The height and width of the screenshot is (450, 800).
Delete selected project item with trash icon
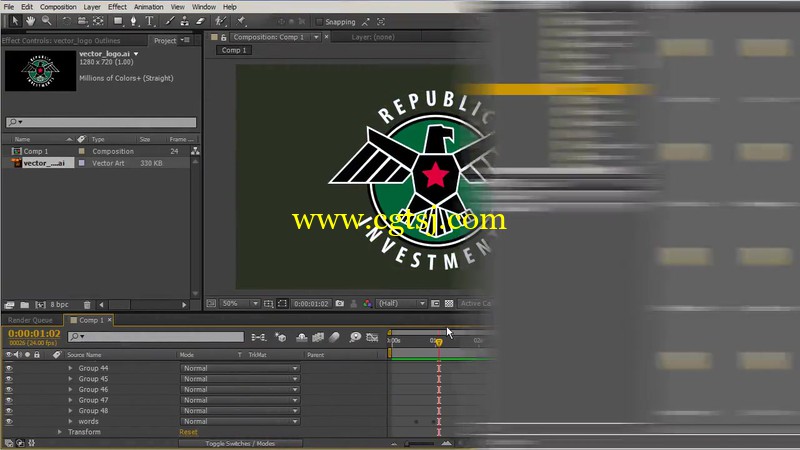point(87,305)
